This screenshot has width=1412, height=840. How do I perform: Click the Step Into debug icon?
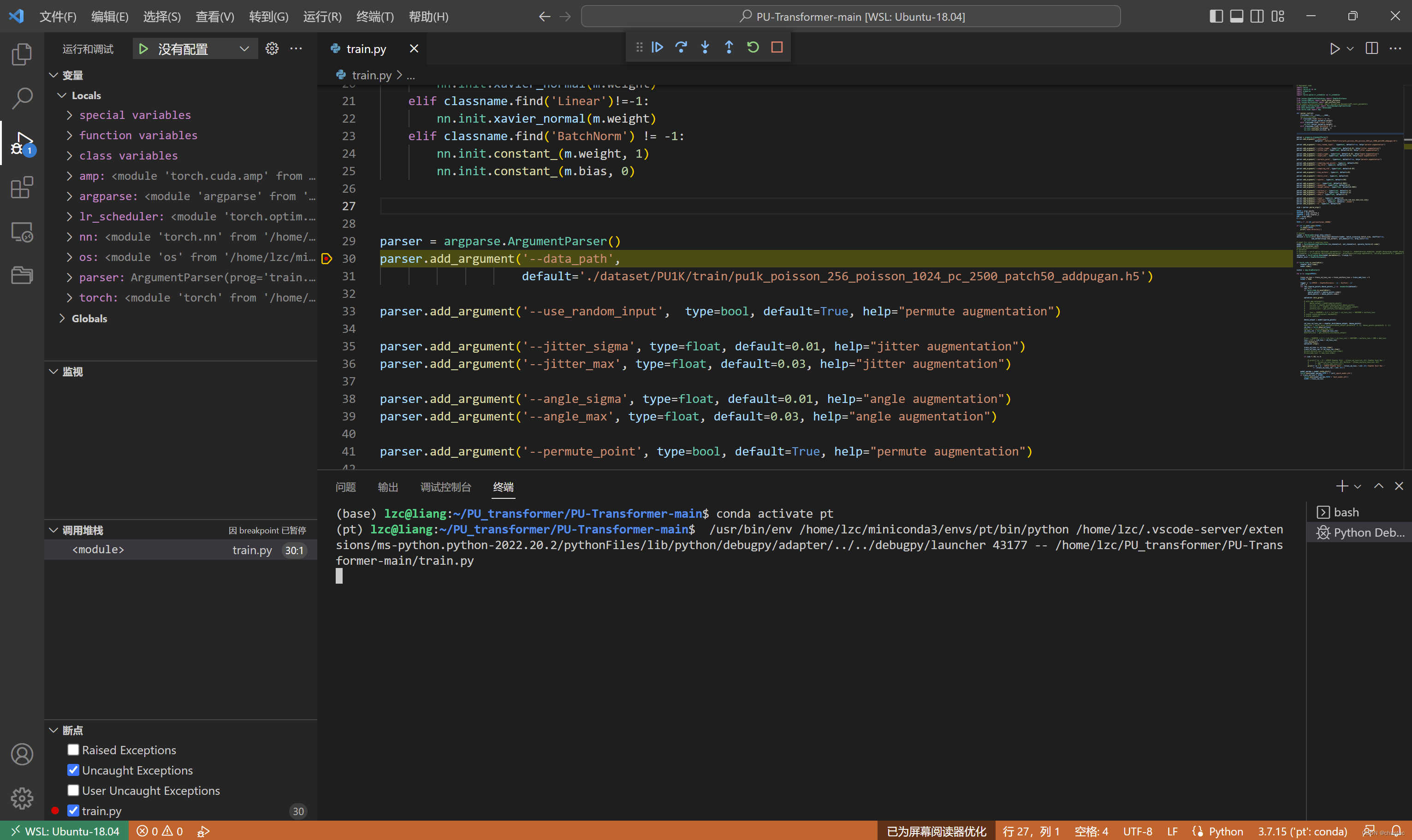click(706, 47)
